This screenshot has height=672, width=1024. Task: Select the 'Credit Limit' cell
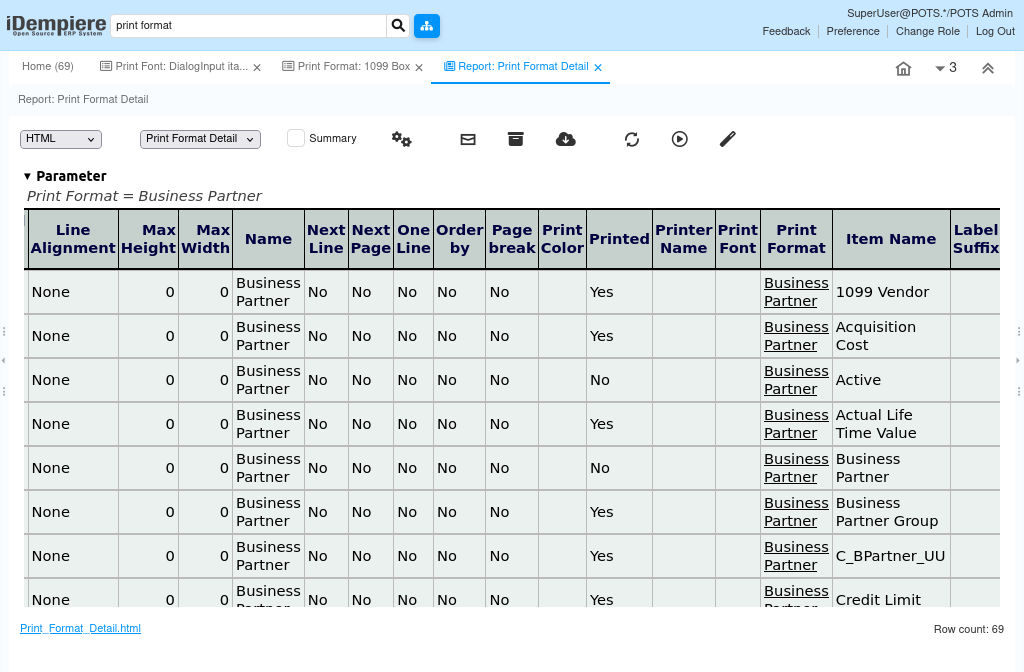891,593
